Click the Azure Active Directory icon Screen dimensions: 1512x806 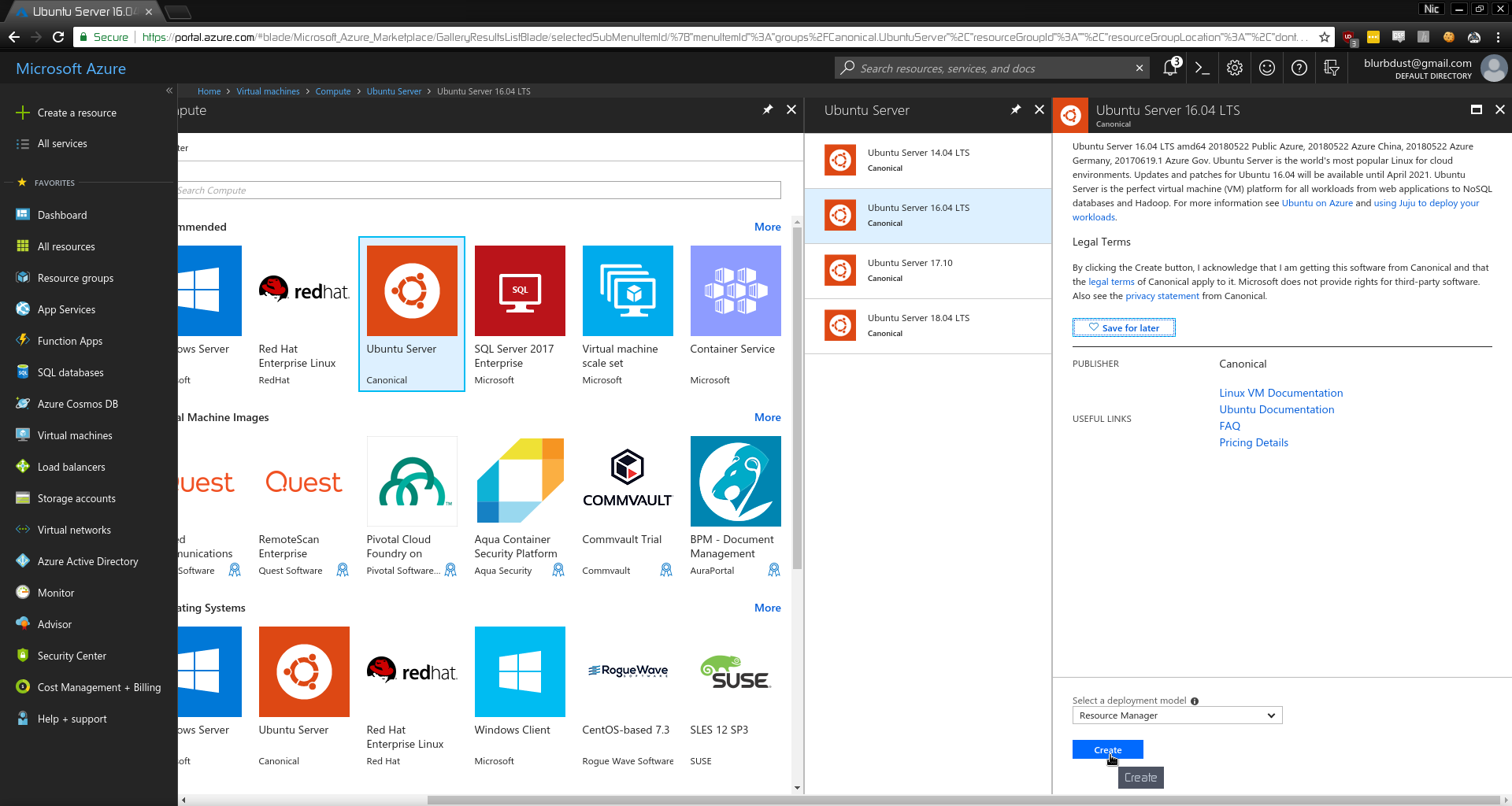tap(23, 560)
